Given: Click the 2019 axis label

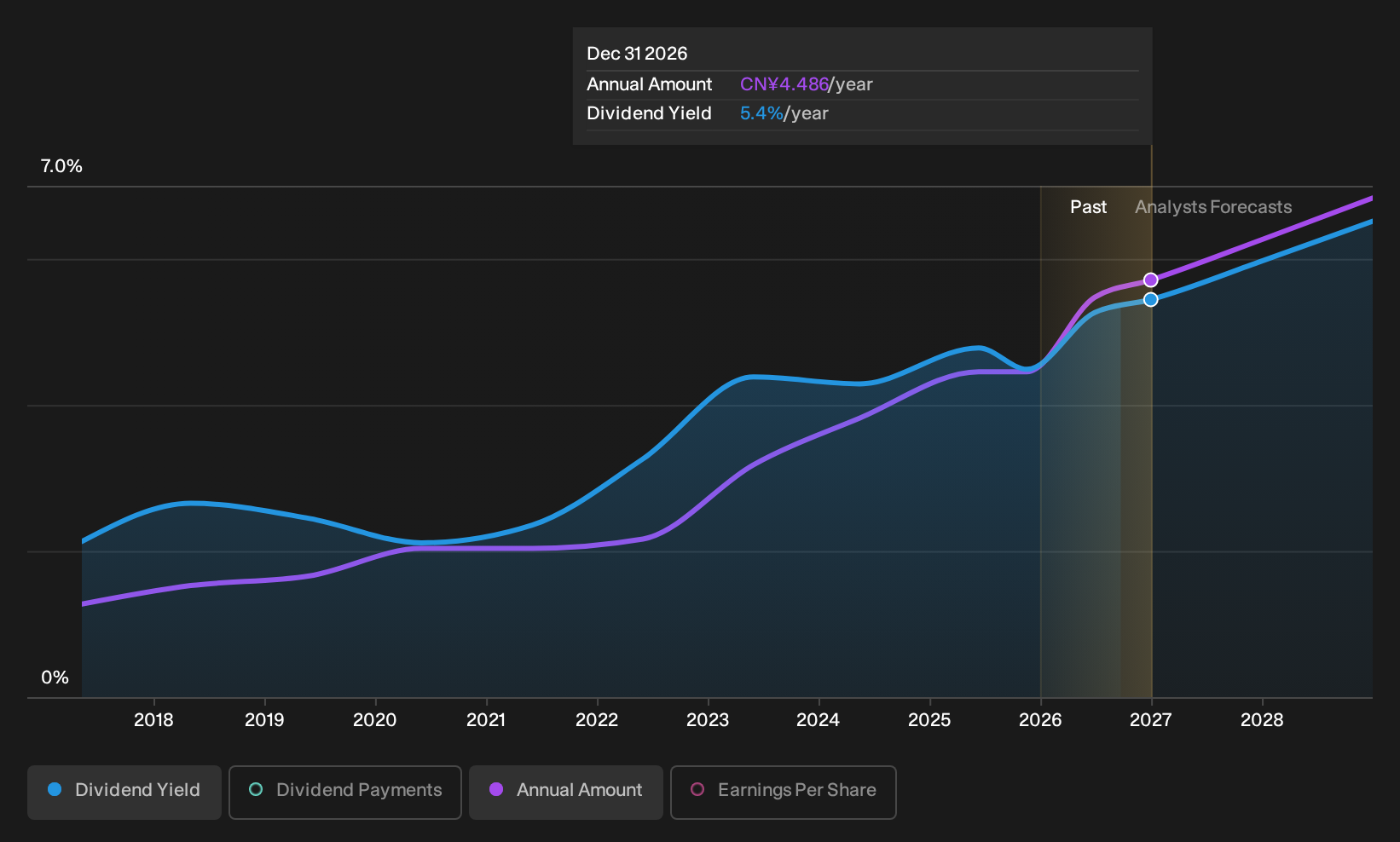Looking at the screenshot, I should click(x=264, y=720).
